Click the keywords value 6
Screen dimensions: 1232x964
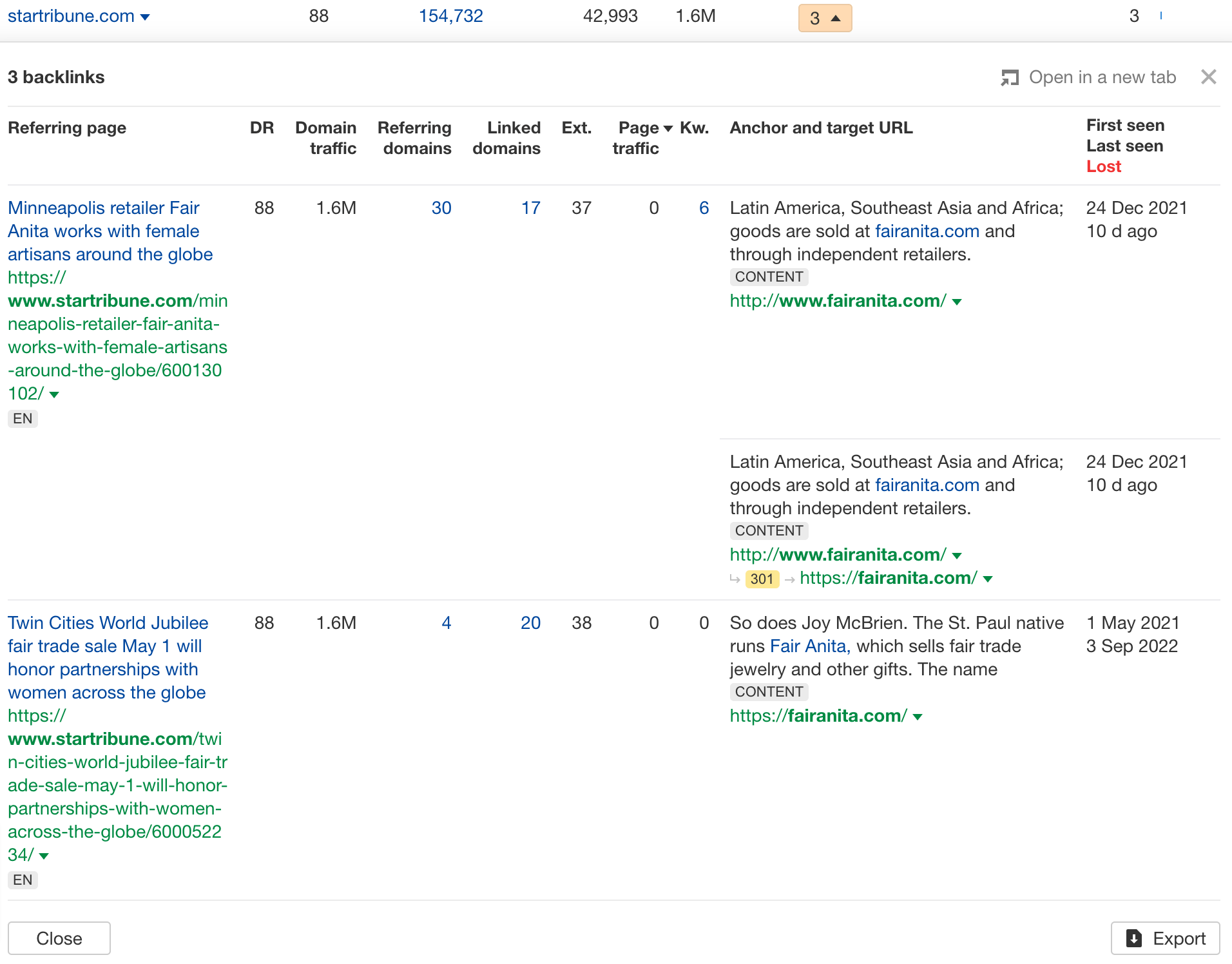pos(704,208)
